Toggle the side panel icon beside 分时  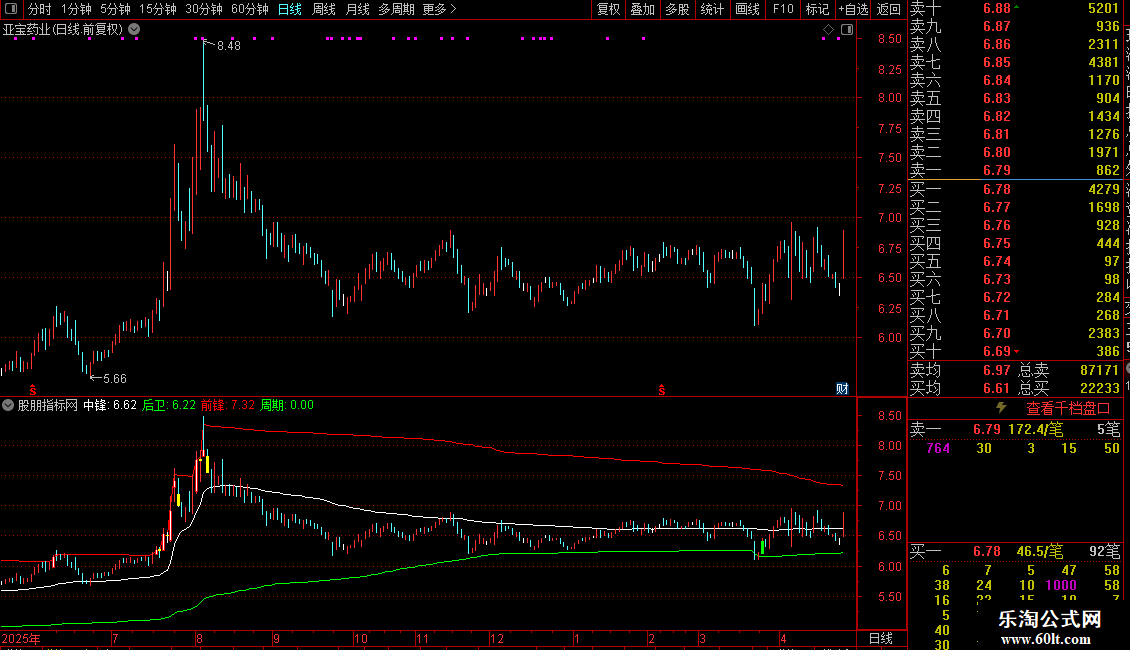coord(11,9)
